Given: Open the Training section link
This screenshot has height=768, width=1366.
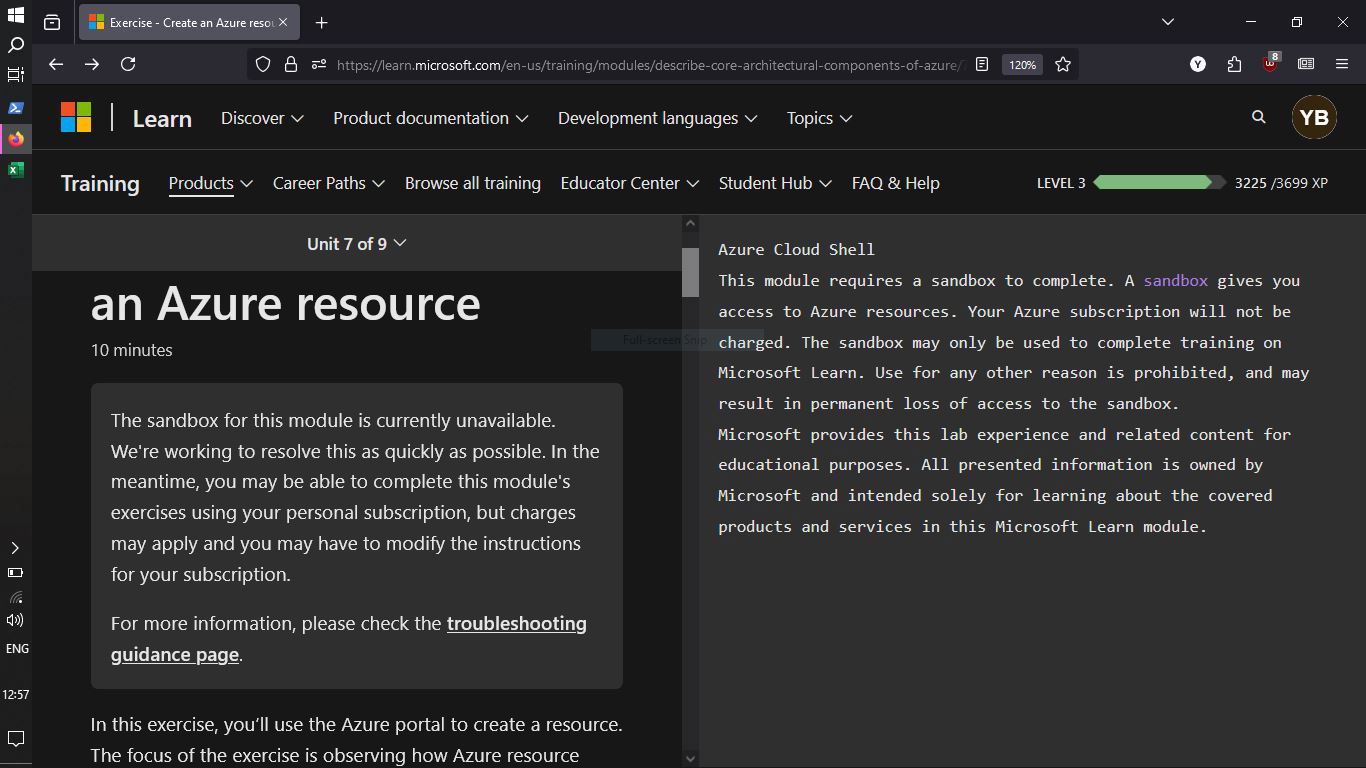Looking at the screenshot, I should tap(100, 183).
